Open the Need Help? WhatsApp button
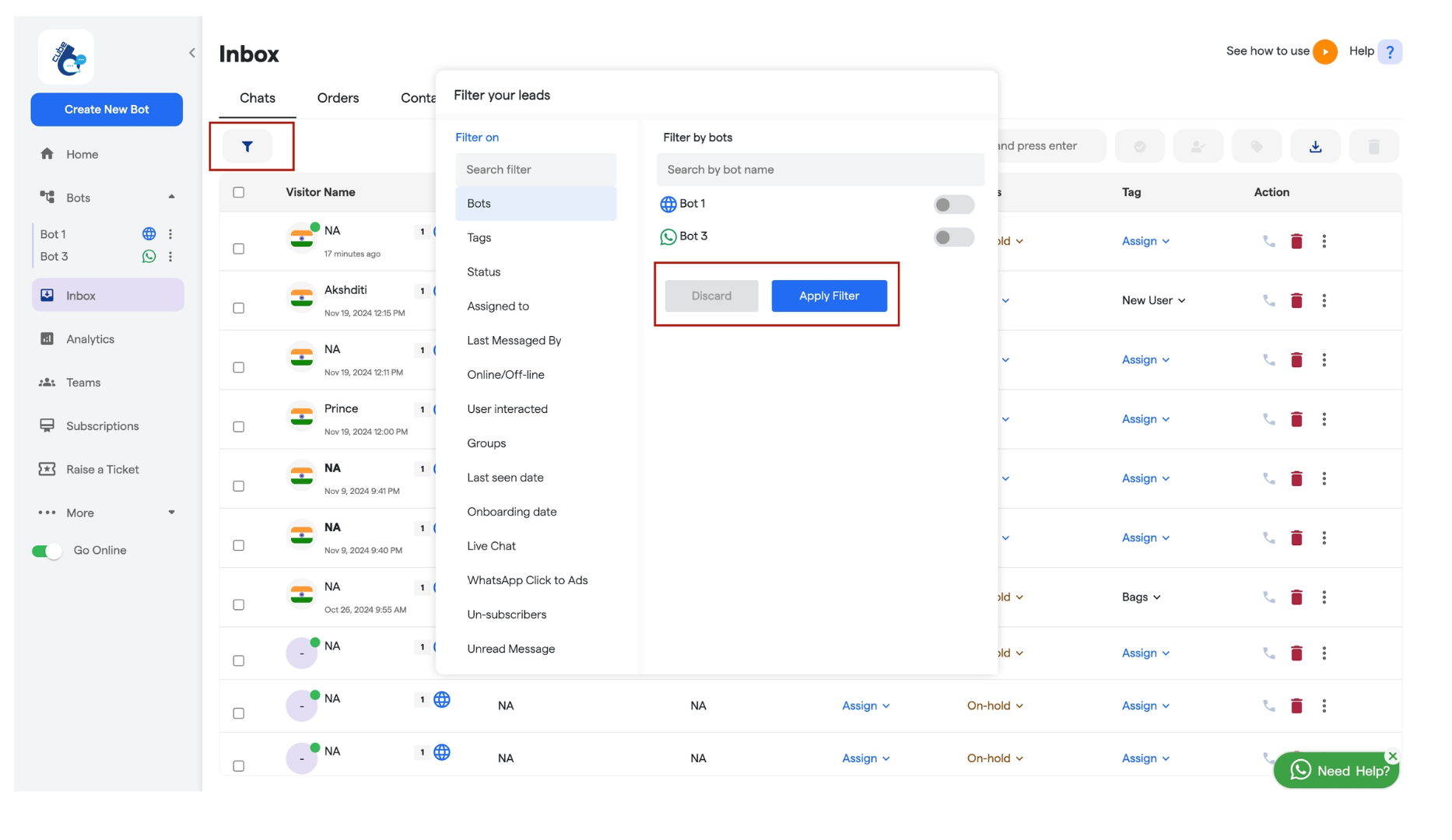This screenshot has width=1452, height=840. (x=1336, y=771)
